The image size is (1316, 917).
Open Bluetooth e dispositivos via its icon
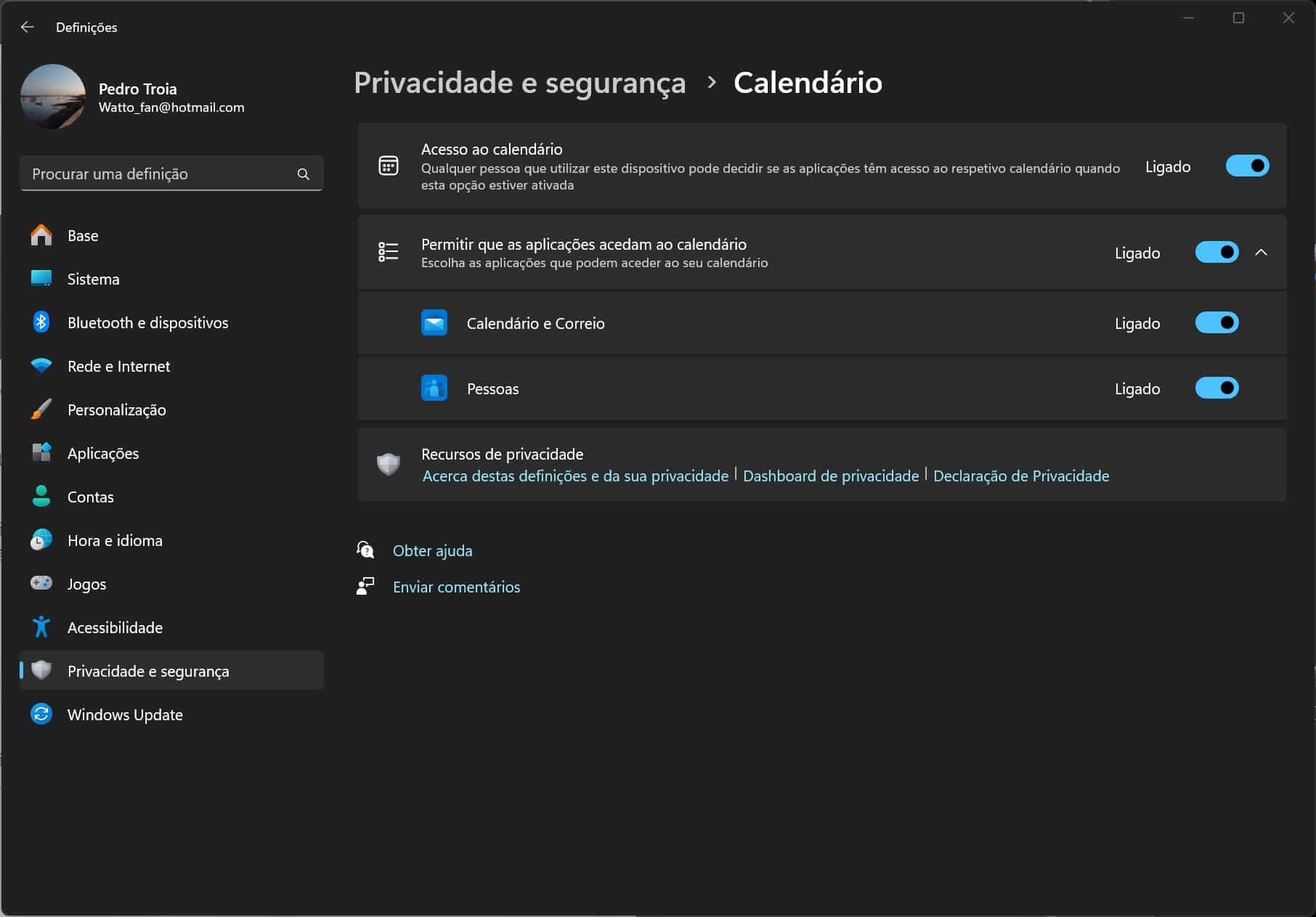(41, 322)
